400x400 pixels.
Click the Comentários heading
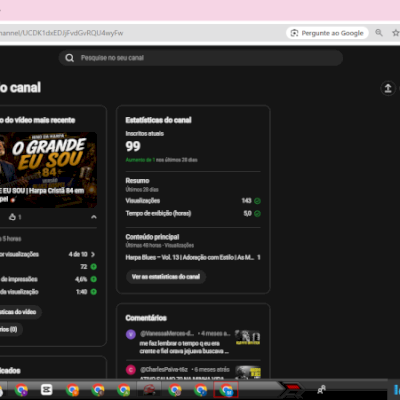coord(146,318)
